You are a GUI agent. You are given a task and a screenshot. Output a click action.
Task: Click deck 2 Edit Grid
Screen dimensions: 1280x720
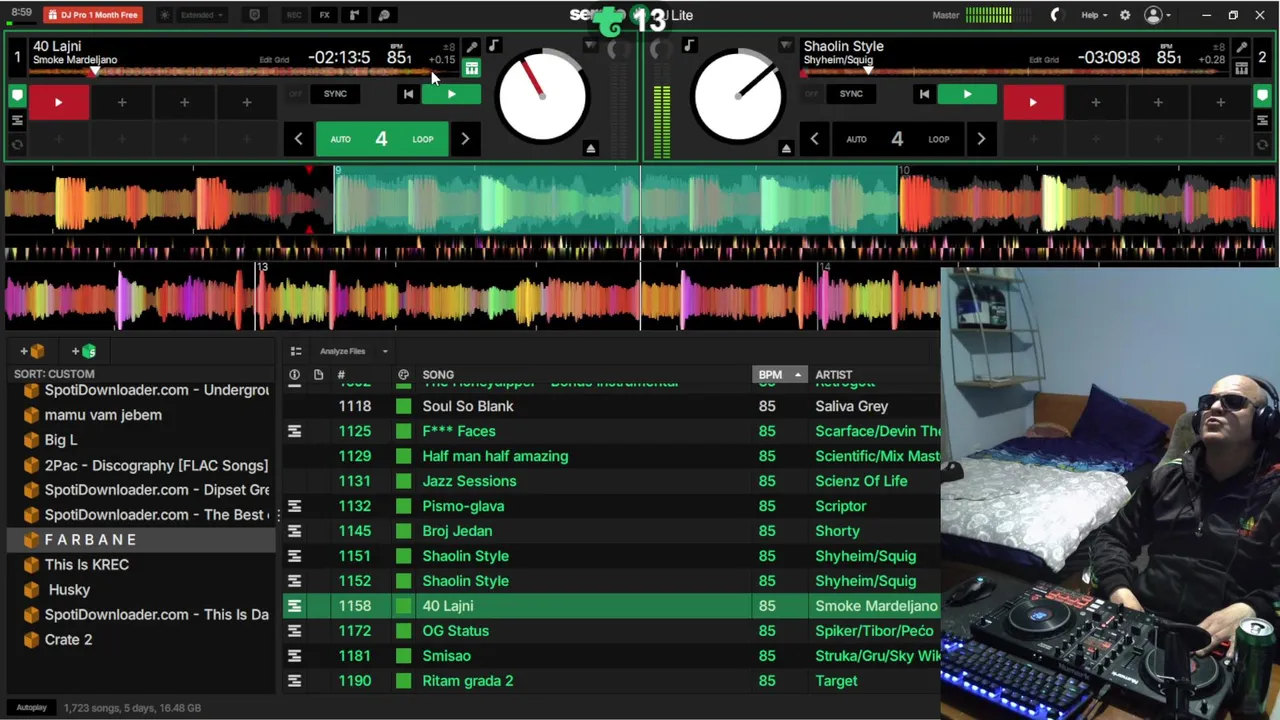1045,60
